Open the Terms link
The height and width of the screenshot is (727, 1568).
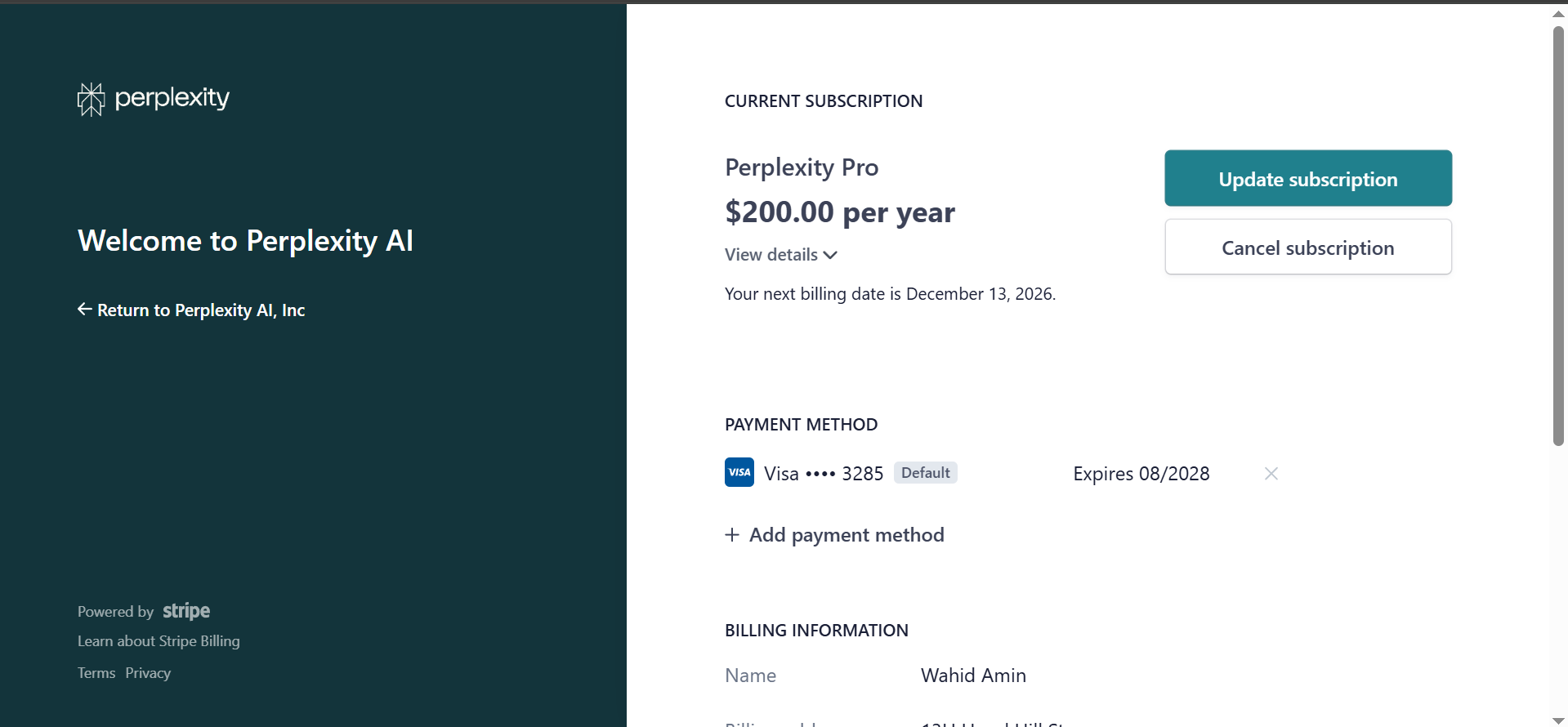click(x=96, y=673)
